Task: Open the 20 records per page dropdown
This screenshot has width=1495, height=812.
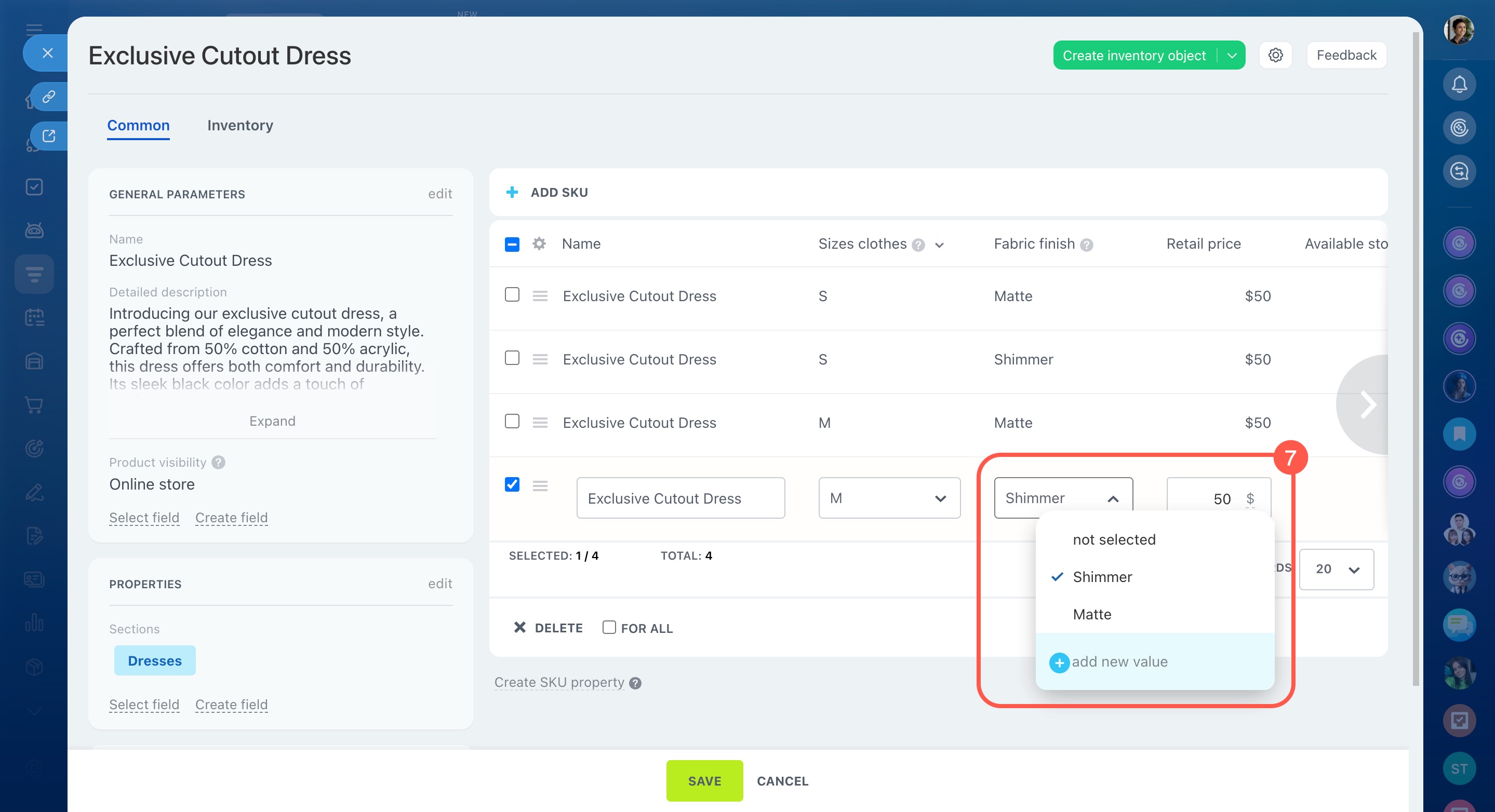Action: 1336,569
